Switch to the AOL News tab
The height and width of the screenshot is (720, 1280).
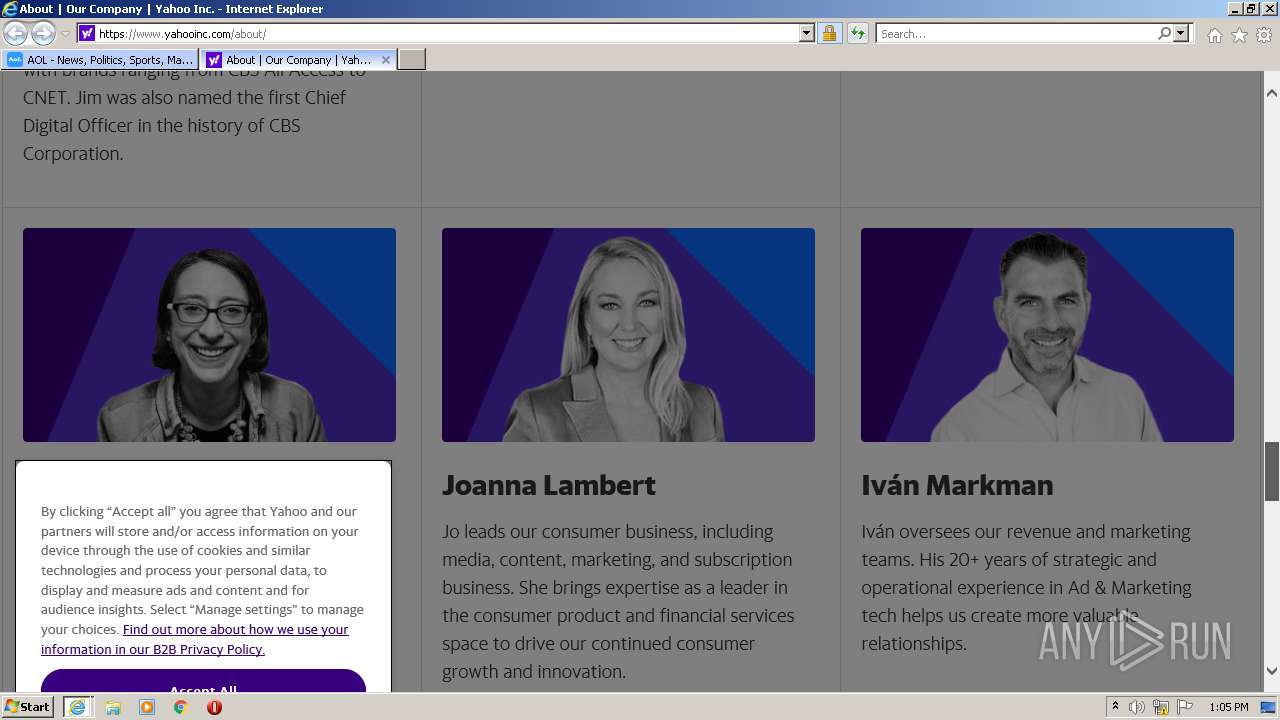click(100, 60)
